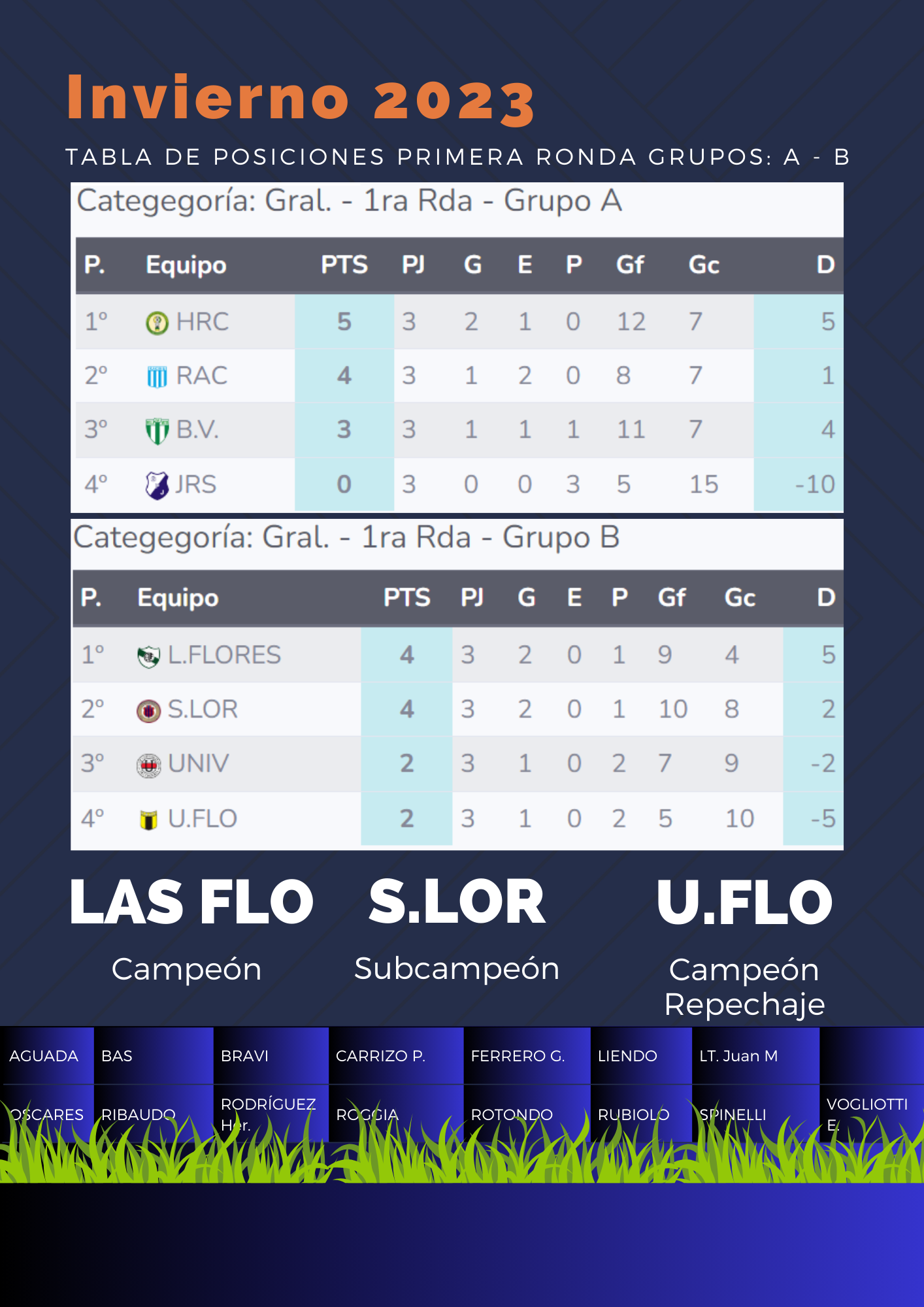Click the Equipo header in Grupo A table
924x1307 pixels.
[186, 265]
